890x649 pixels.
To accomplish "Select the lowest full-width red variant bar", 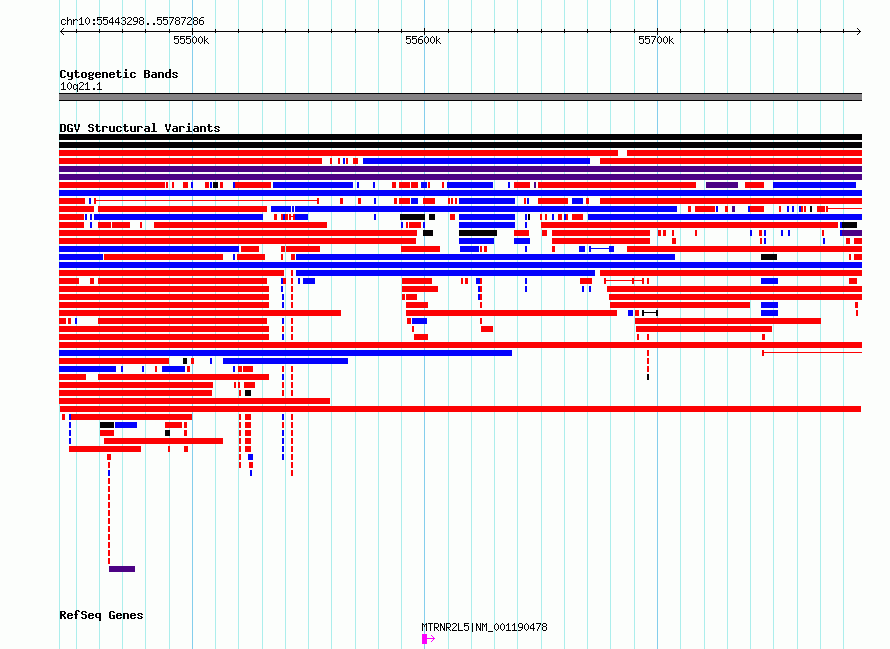I will tap(460, 409).
